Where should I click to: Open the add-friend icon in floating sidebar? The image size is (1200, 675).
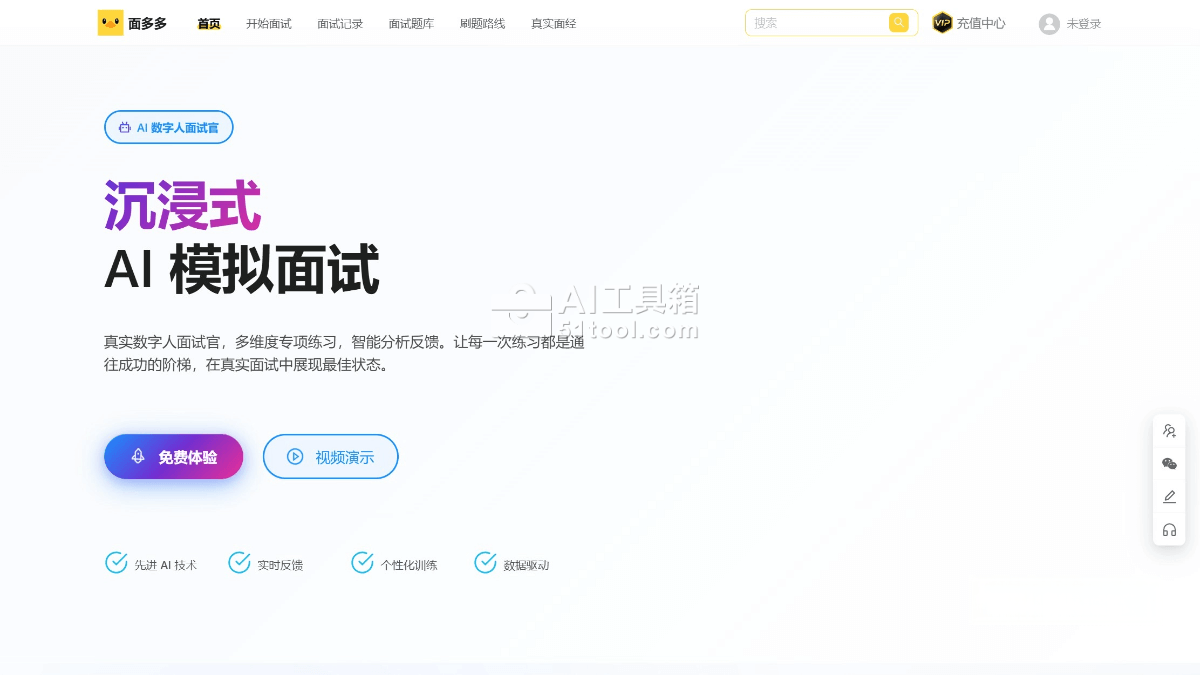click(x=1169, y=431)
